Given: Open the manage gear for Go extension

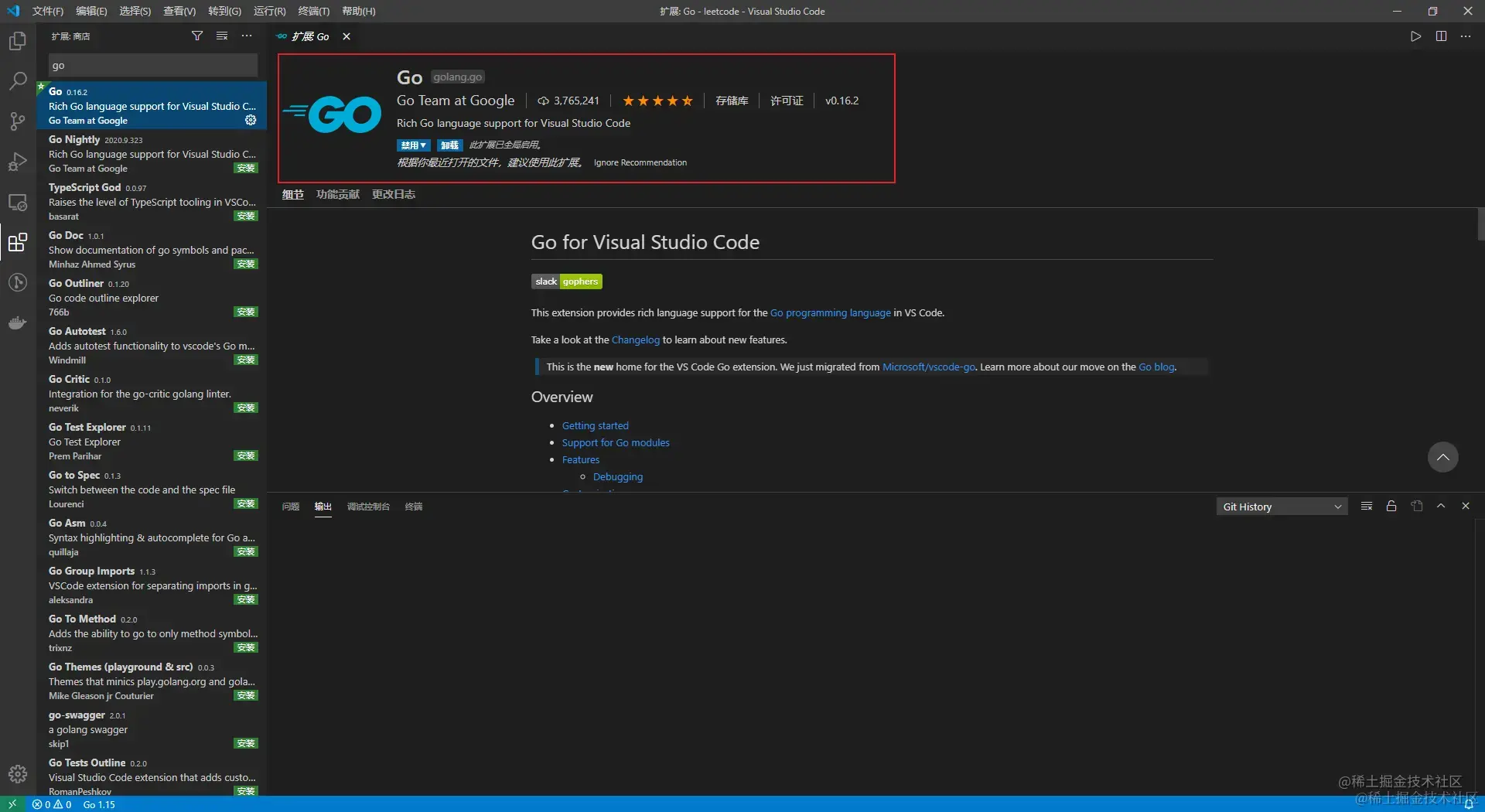Looking at the screenshot, I should [251, 120].
